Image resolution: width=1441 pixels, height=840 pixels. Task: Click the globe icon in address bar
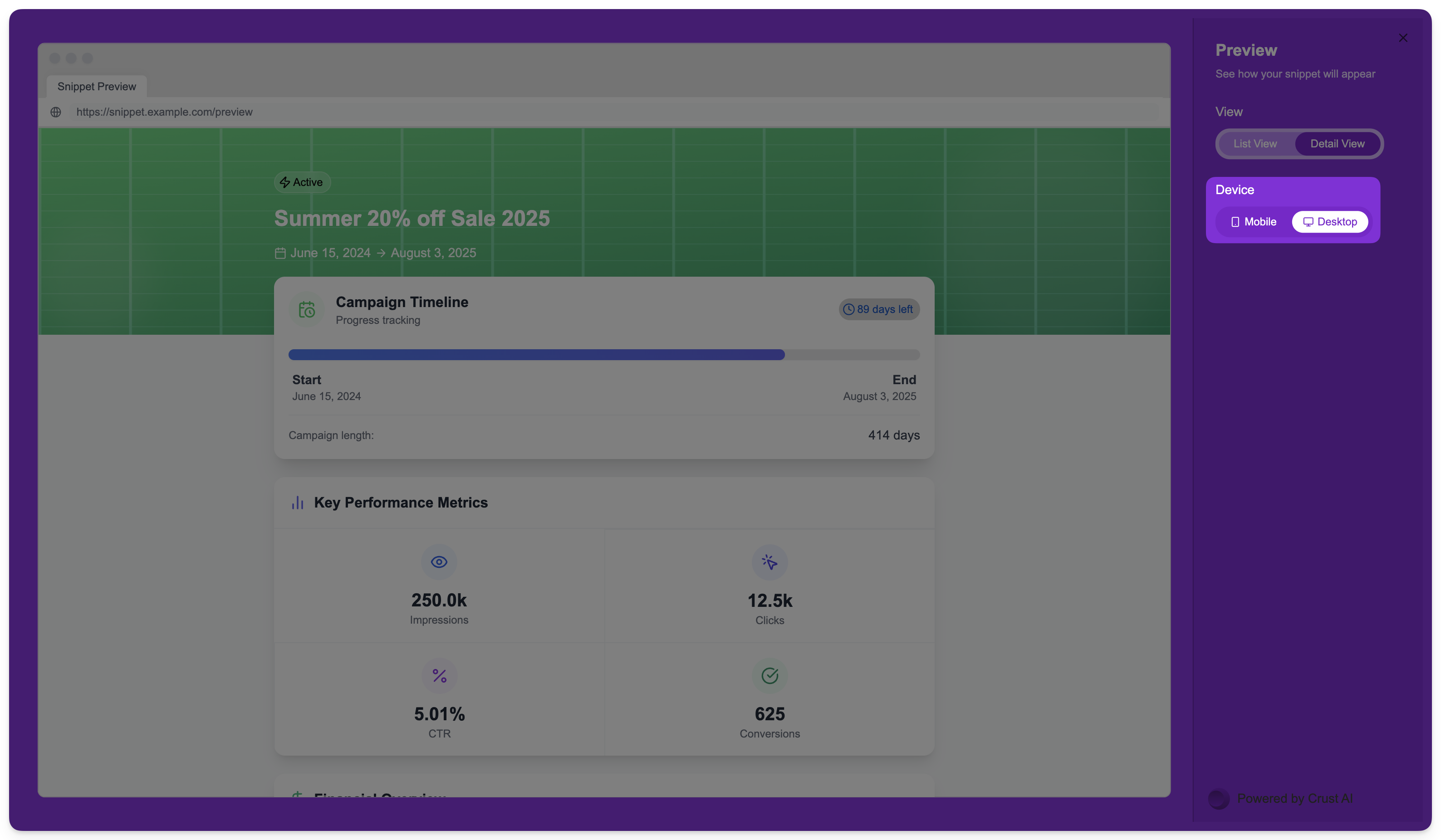coord(55,112)
